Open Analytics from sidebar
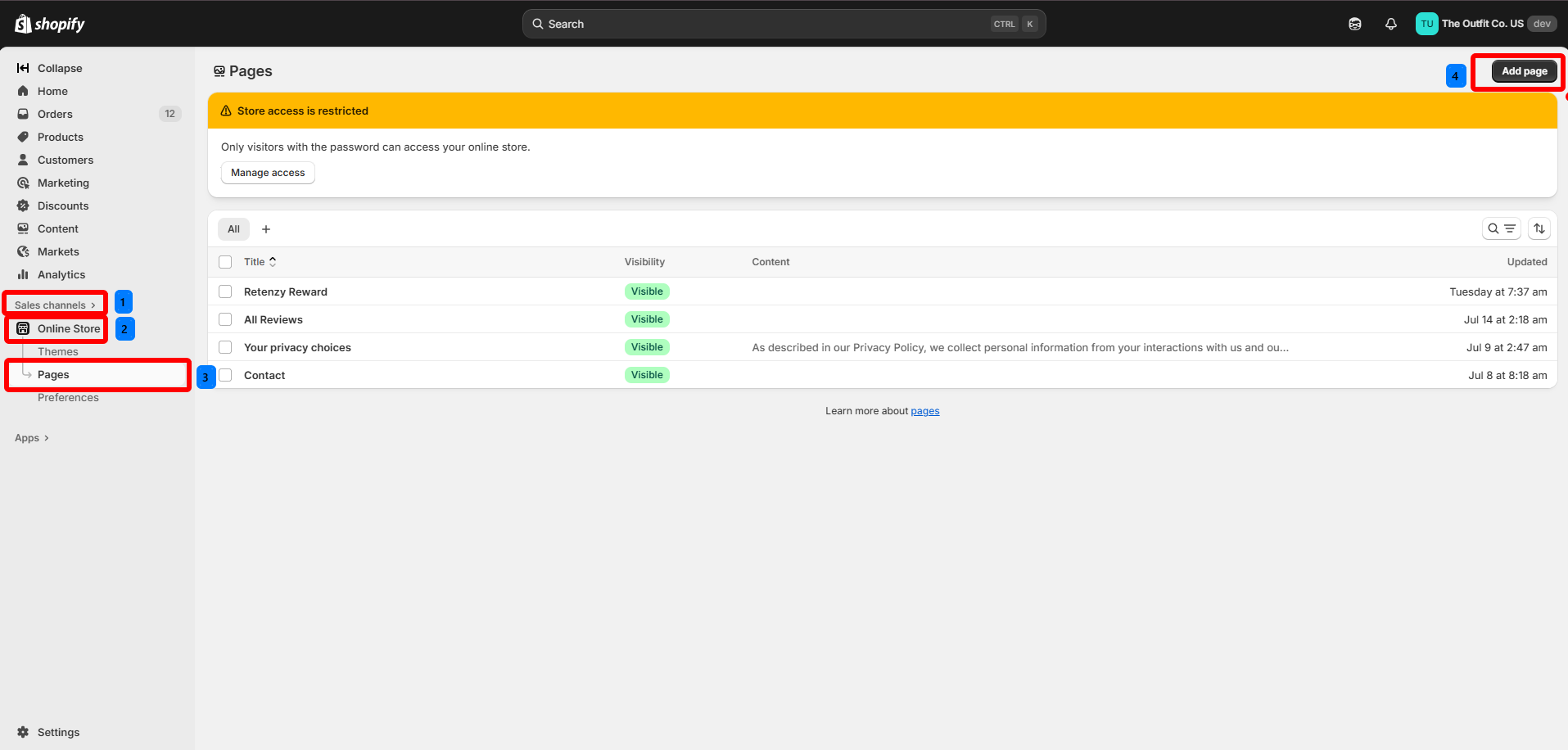The width and height of the screenshot is (1568, 750). [61, 274]
